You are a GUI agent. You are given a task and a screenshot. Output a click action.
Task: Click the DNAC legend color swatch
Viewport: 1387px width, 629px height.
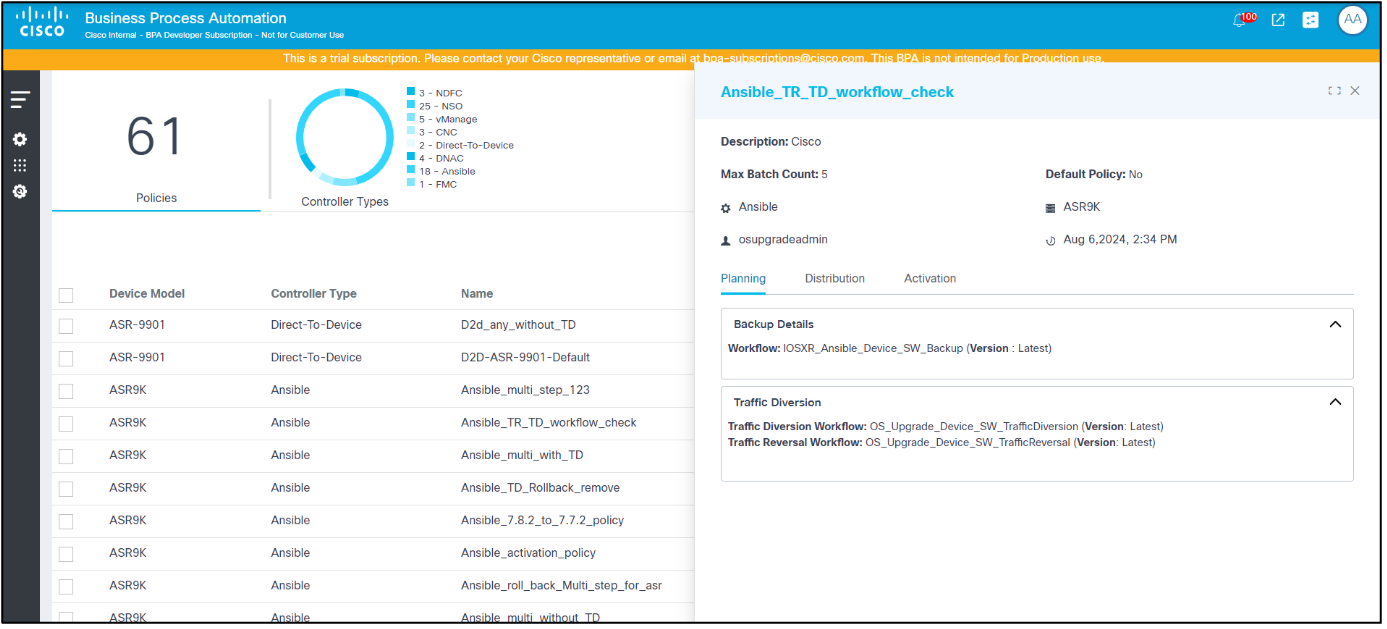point(411,158)
